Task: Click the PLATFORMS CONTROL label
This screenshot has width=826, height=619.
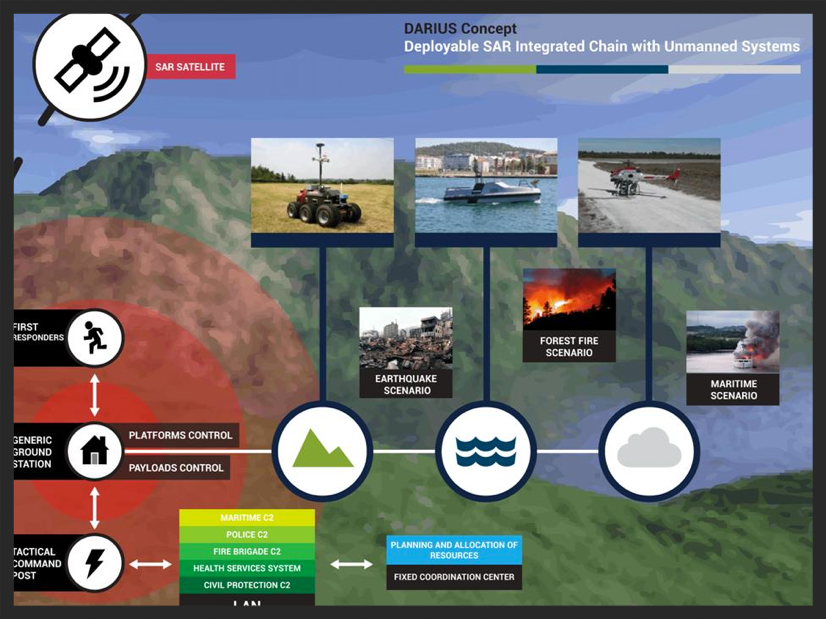Action: click(180, 436)
